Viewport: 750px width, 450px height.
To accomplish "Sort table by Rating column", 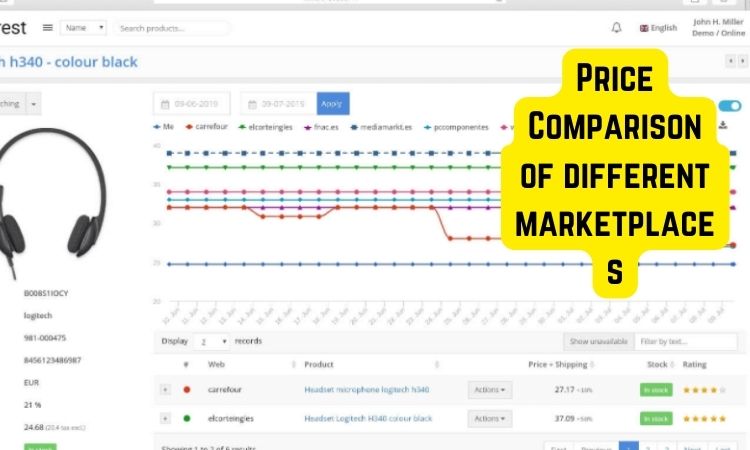I will tap(694, 364).
